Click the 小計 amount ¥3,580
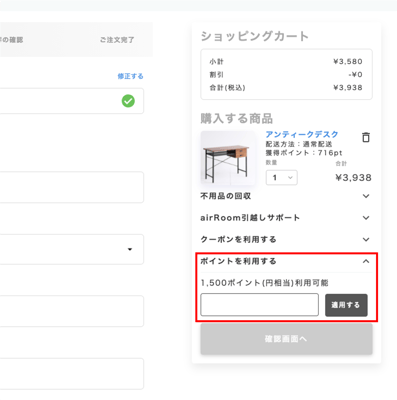Image resolution: width=397 pixels, height=400 pixels. (x=348, y=62)
